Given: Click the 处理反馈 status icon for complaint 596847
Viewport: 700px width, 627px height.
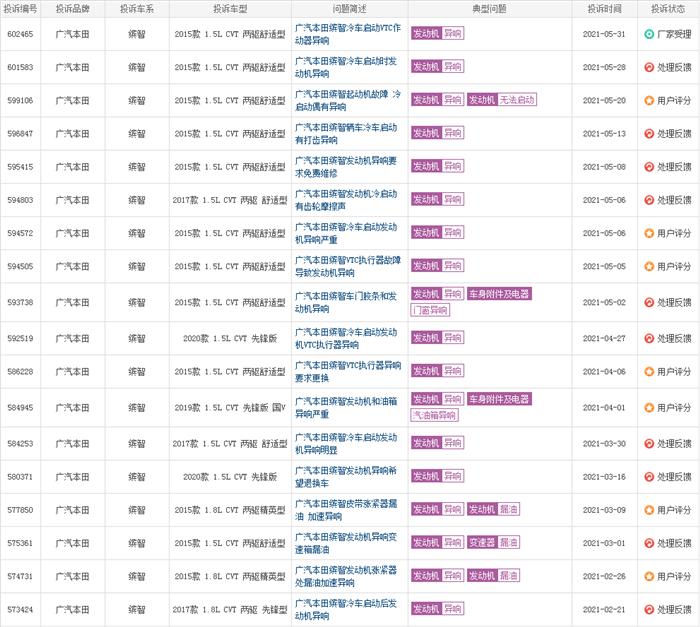Looking at the screenshot, I should tap(649, 134).
